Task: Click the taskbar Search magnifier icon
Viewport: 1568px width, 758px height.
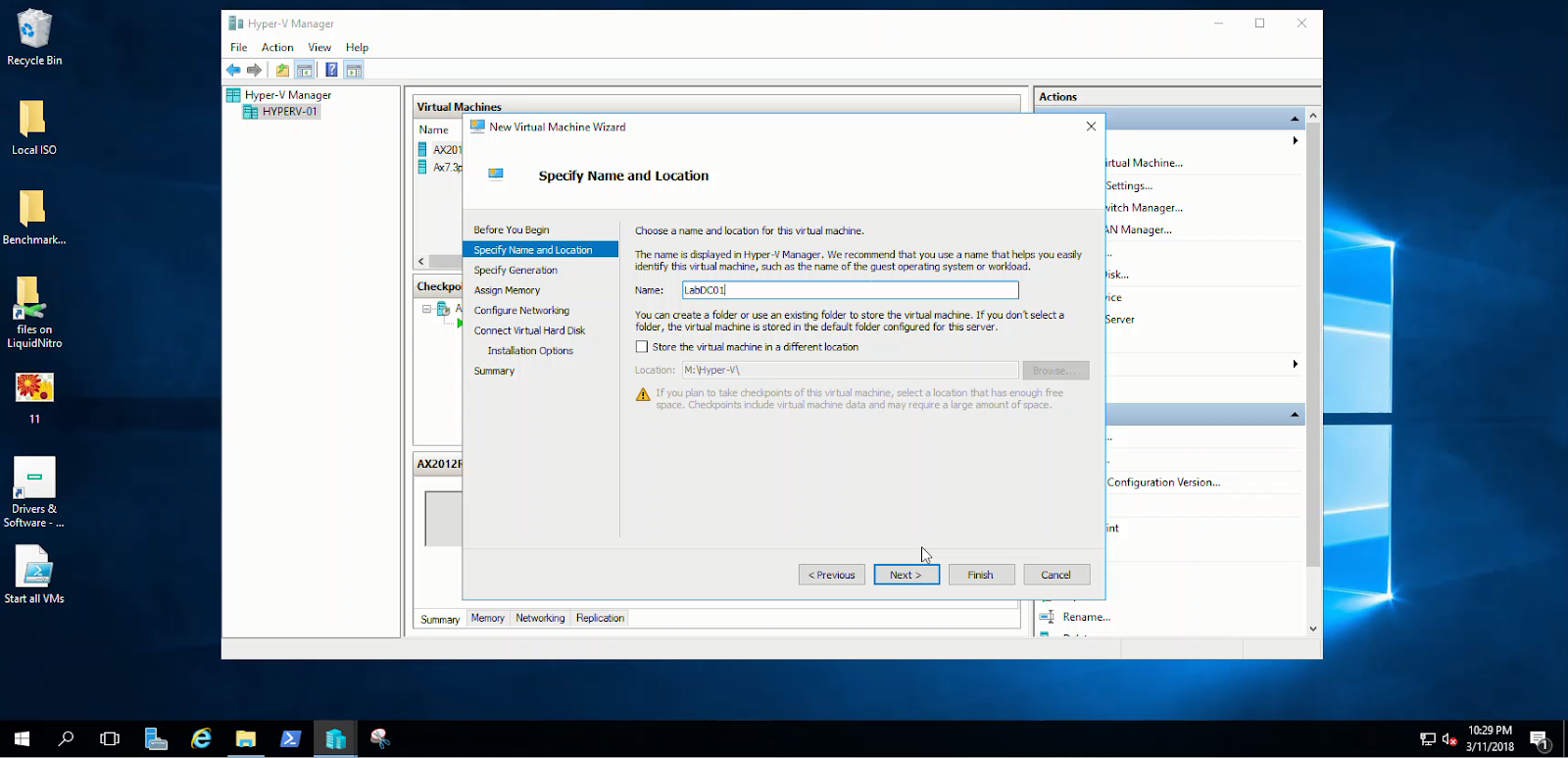Action: [66, 738]
